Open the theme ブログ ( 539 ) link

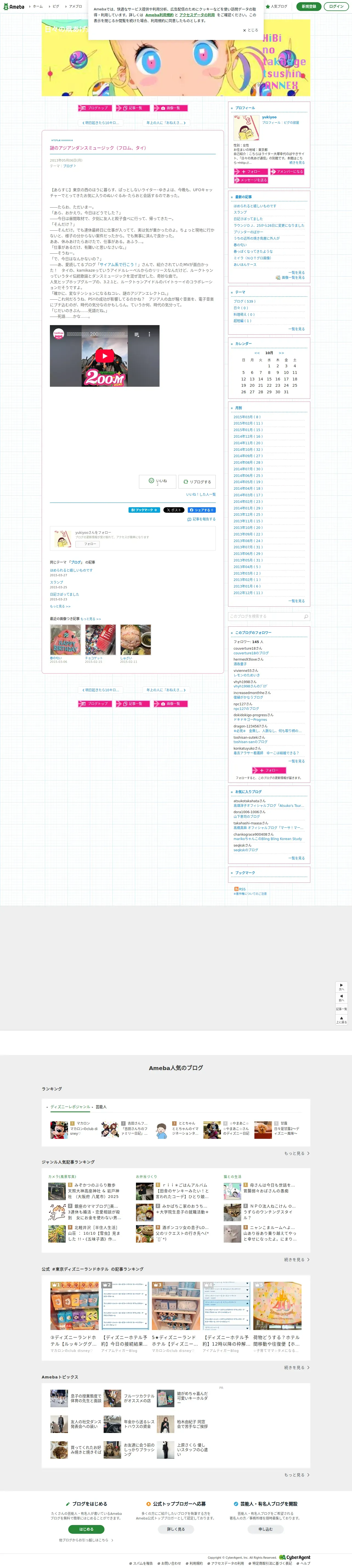(245, 301)
